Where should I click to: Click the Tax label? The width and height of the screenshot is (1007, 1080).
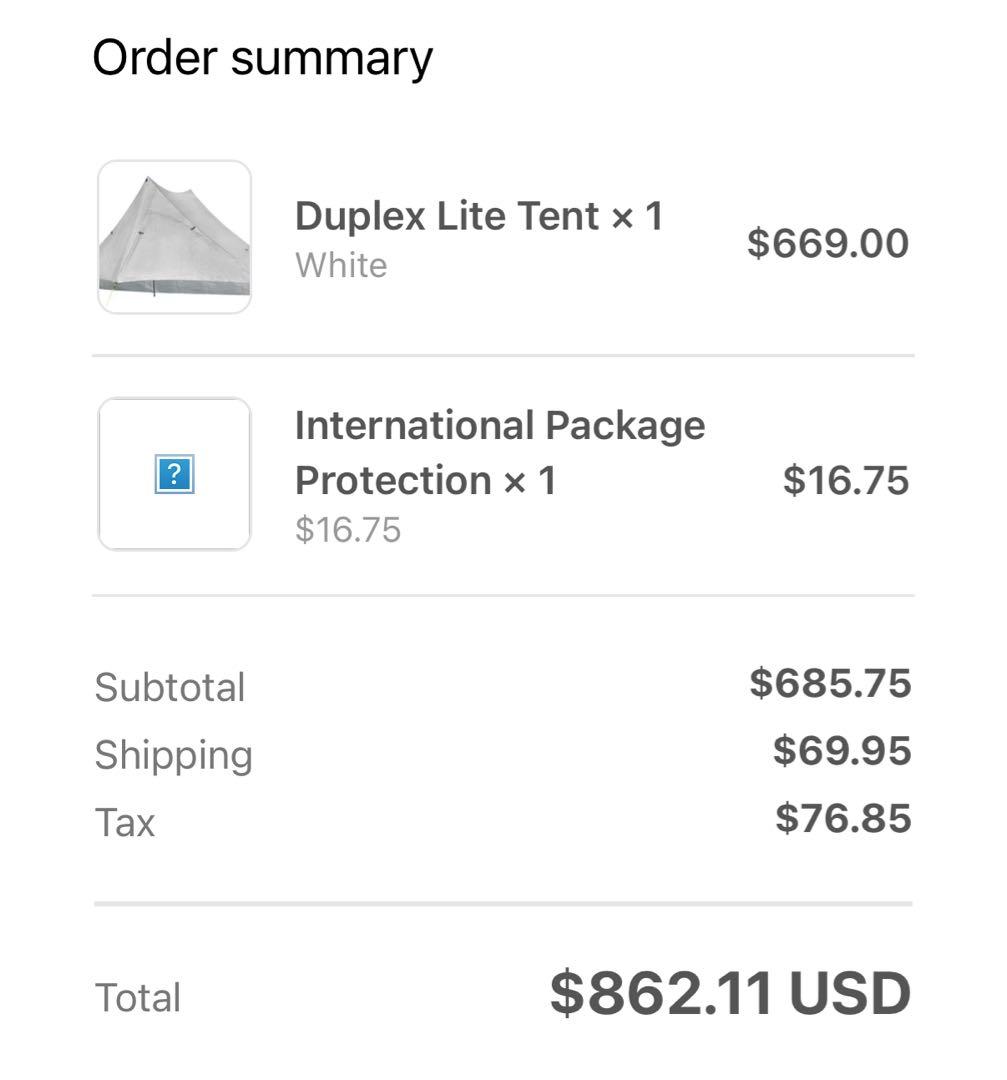[x=123, y=822]
